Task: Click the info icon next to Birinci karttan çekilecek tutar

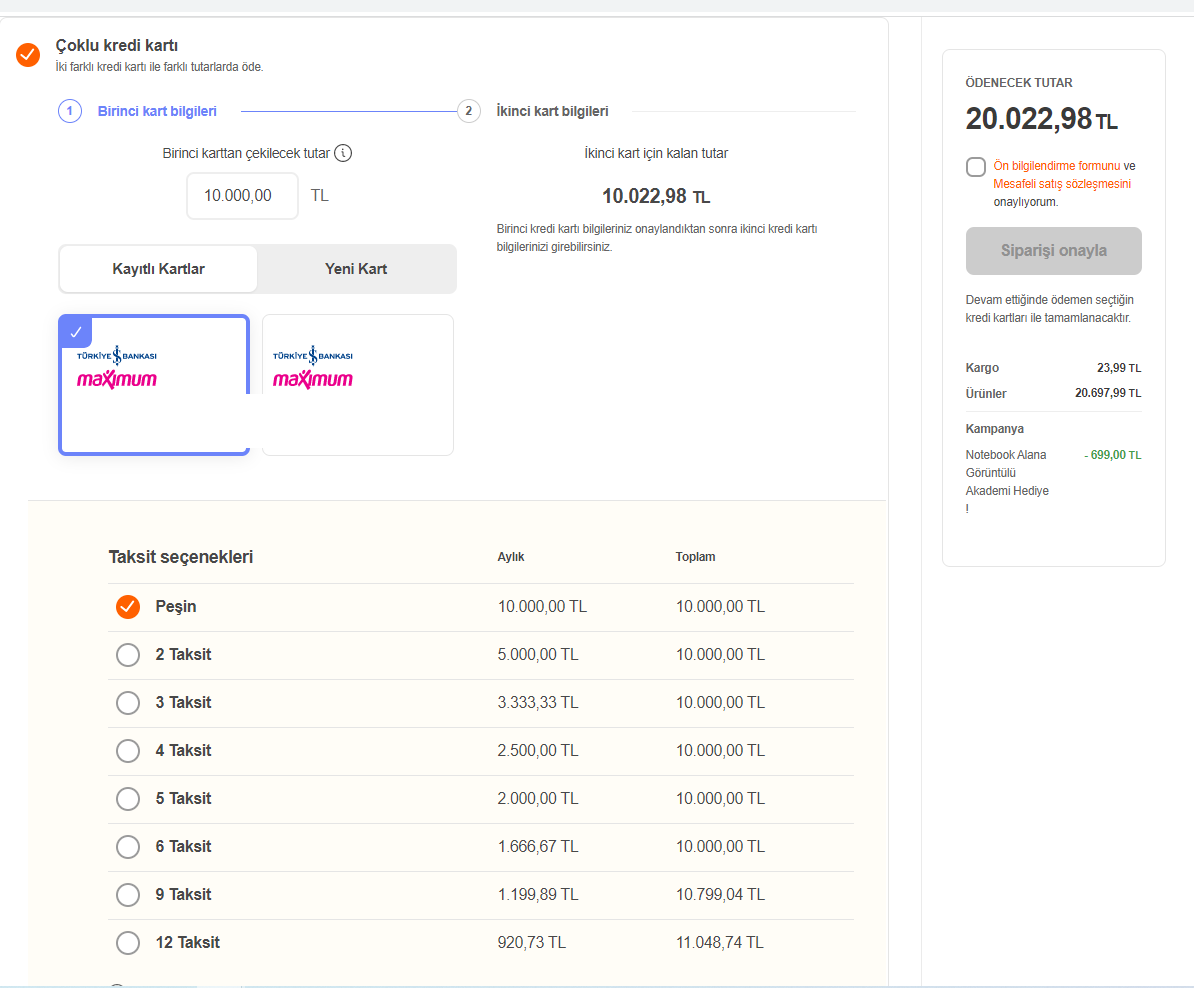Action: pos(344,153)
